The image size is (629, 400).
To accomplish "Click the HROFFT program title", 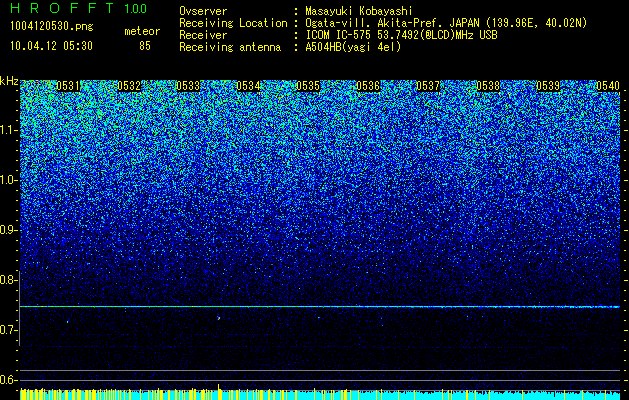I will (64, 8).
